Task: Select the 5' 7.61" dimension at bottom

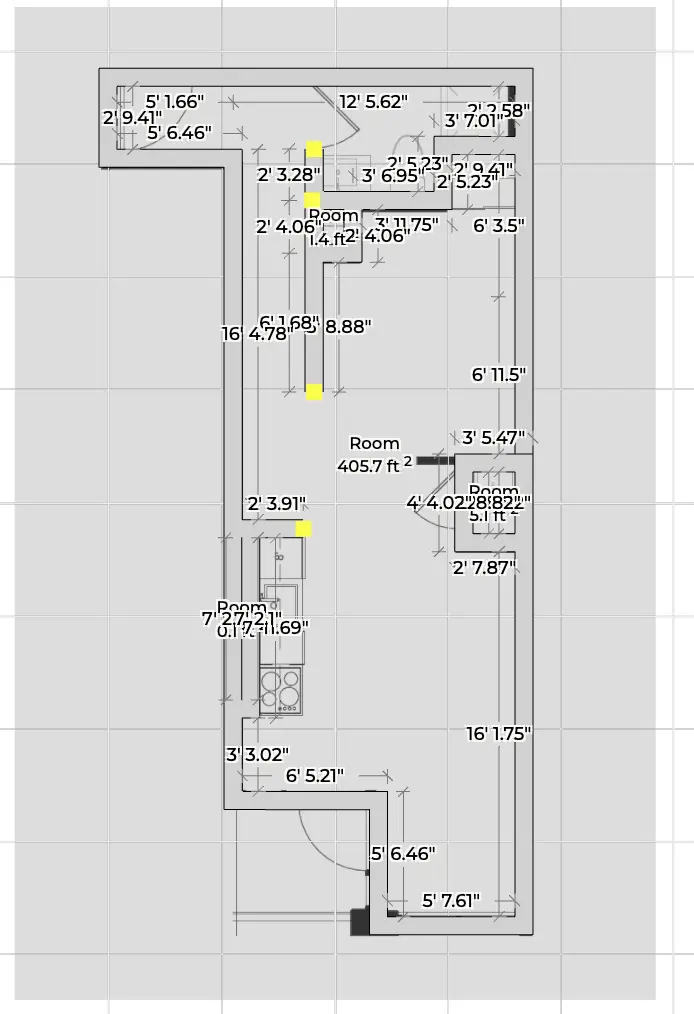Action: [x=451, y=900]
